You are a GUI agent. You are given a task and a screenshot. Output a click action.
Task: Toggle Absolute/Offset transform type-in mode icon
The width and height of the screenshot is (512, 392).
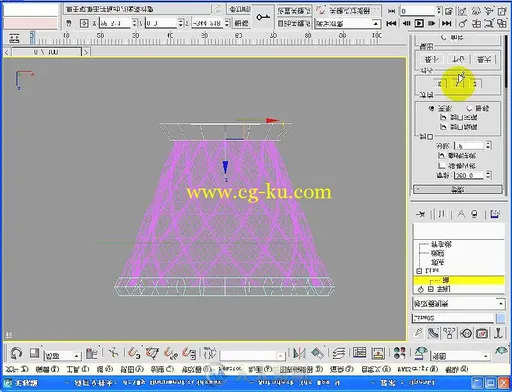tap(84, 23)
